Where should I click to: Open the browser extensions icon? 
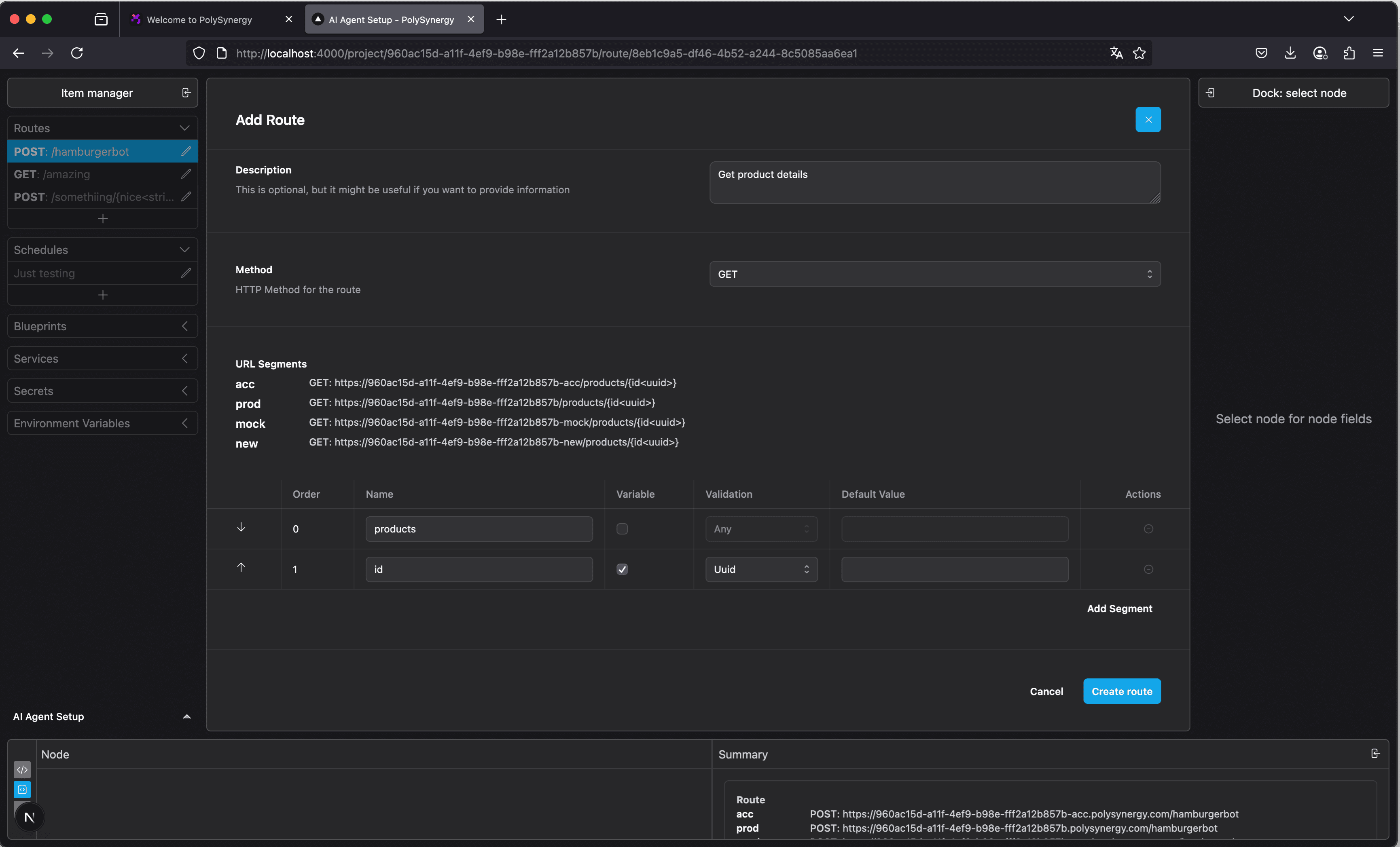1349,53
